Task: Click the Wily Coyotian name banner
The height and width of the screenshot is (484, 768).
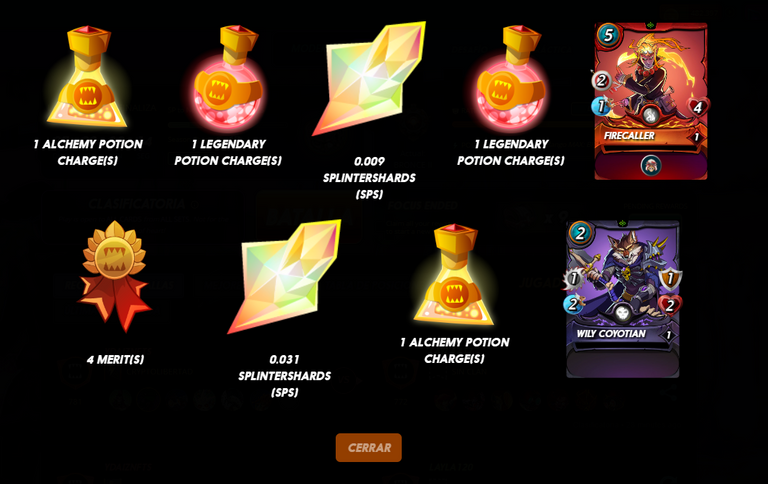Action: (x=619, y=334)
